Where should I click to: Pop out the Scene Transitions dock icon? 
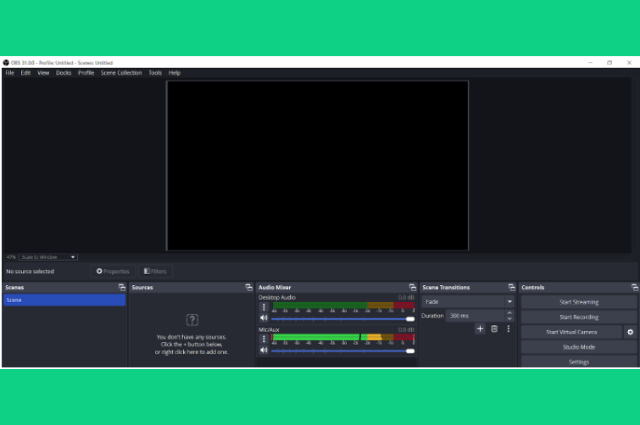pos(511,287)
